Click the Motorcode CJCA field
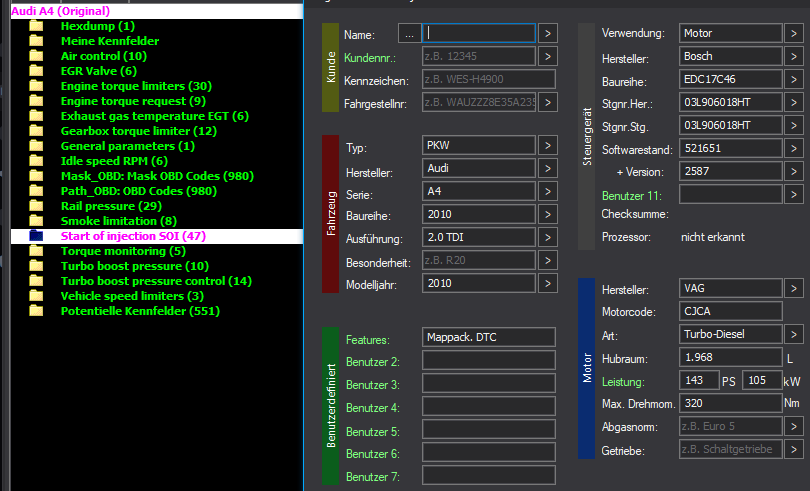Image resolution: width=810 pixels, height=491 pixels. pyautogui.click(x=729, y=311)
